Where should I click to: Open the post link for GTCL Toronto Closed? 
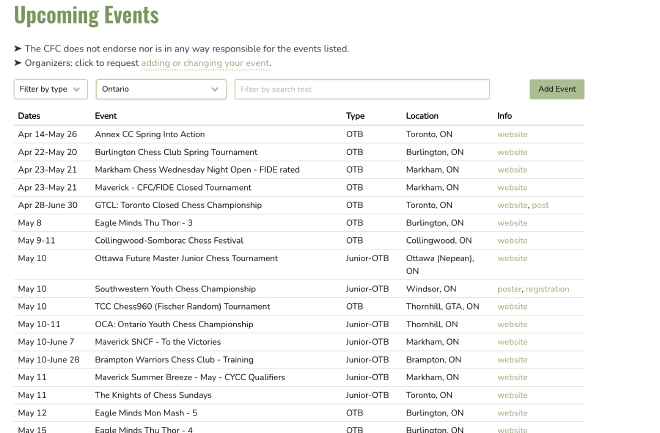click(540, 205)
